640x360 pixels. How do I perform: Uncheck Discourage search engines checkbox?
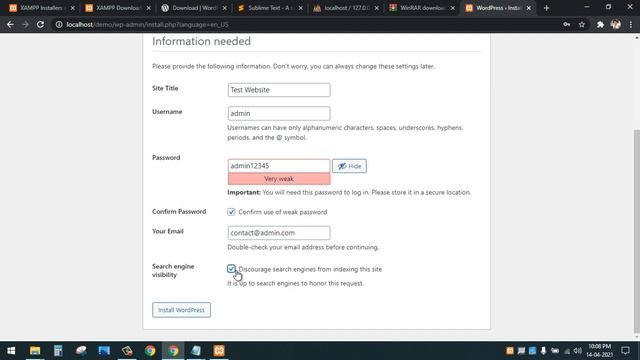tap(231, 269)
